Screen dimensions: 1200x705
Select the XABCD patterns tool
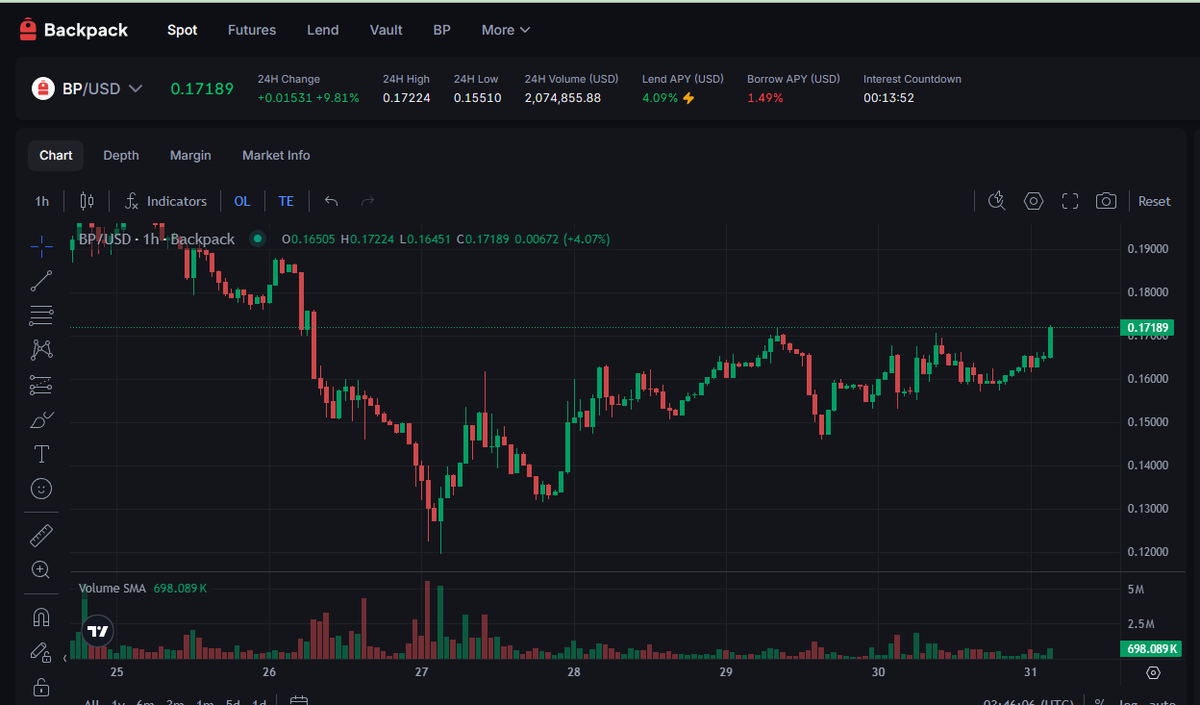(x=41, y=349)
